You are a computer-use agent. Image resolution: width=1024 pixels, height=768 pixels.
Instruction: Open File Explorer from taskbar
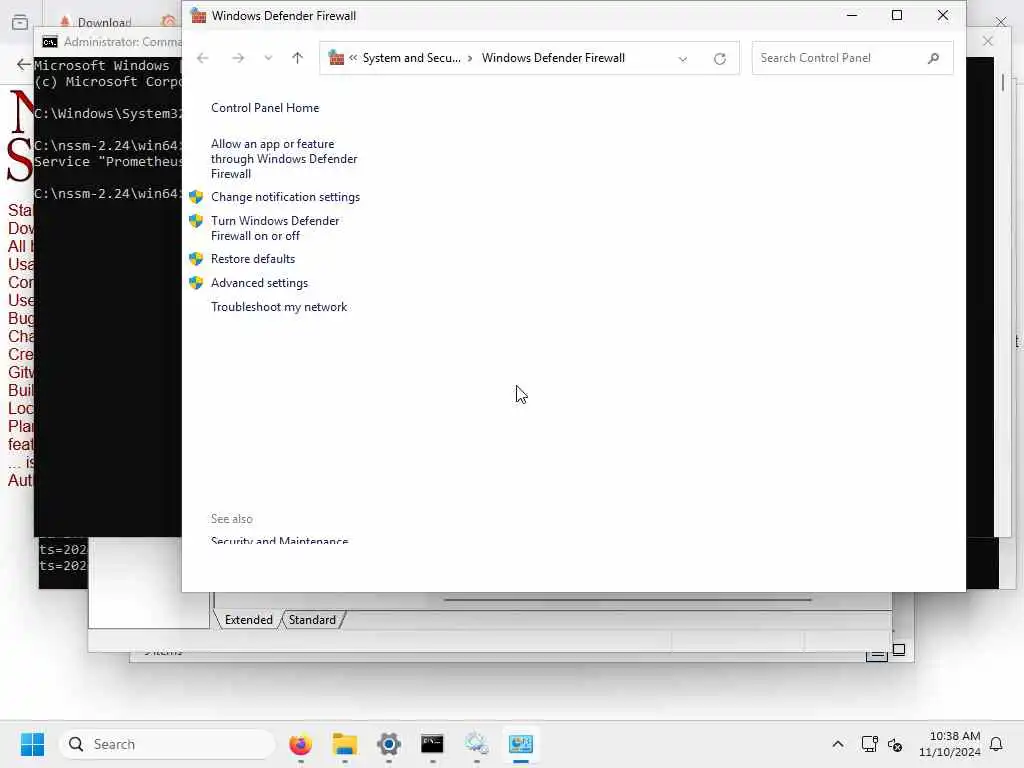[x=345, y=744]
